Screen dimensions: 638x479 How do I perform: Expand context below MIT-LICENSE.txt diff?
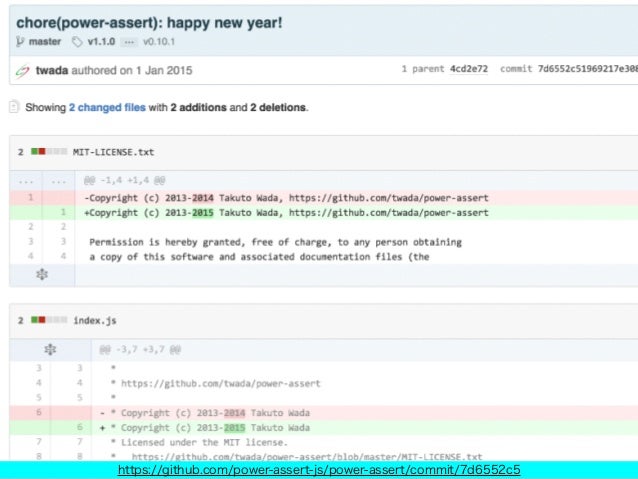click(42, 275)
